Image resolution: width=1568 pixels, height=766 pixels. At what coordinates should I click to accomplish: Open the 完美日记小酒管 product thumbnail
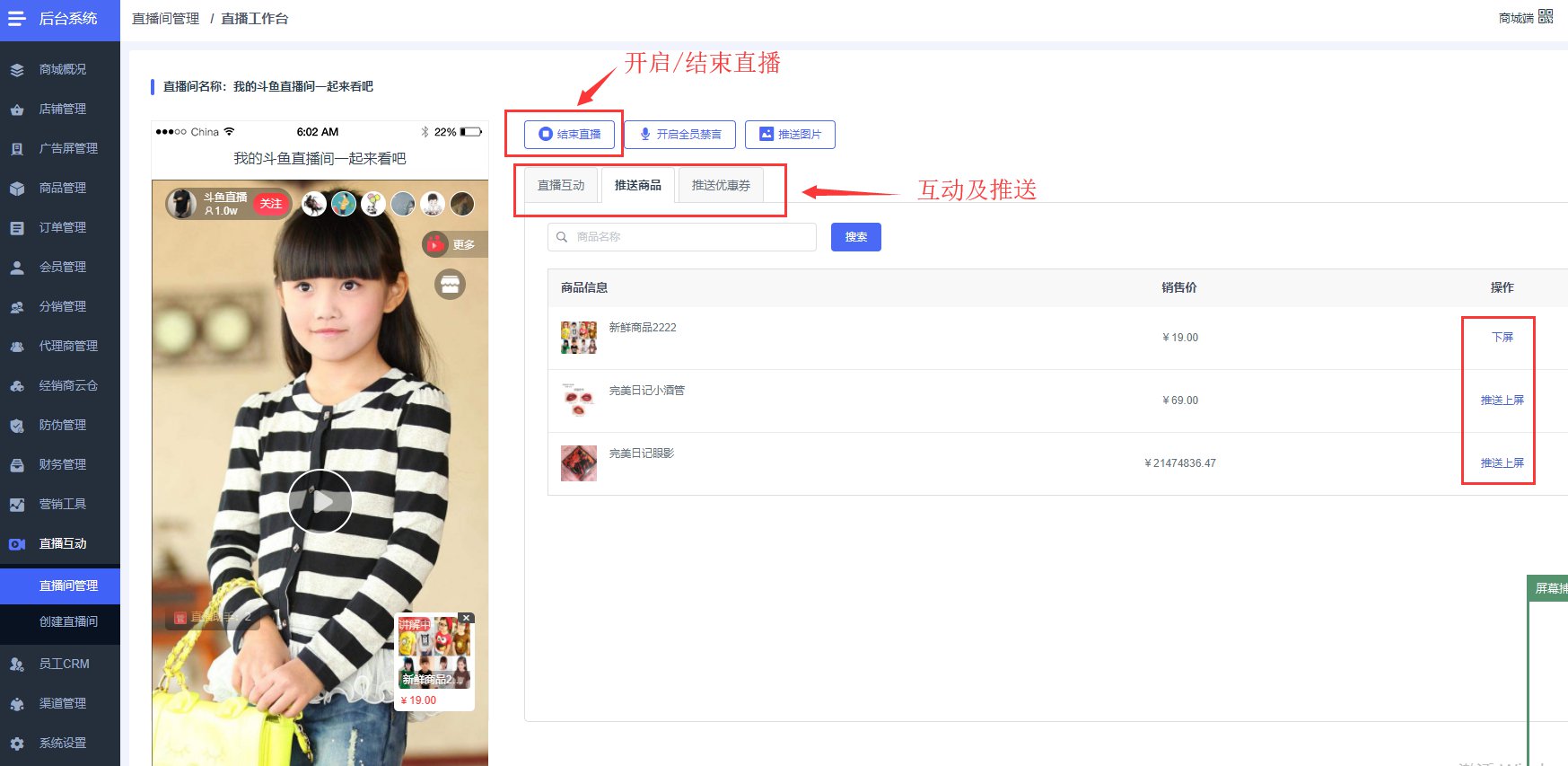(x=579, y=401)
